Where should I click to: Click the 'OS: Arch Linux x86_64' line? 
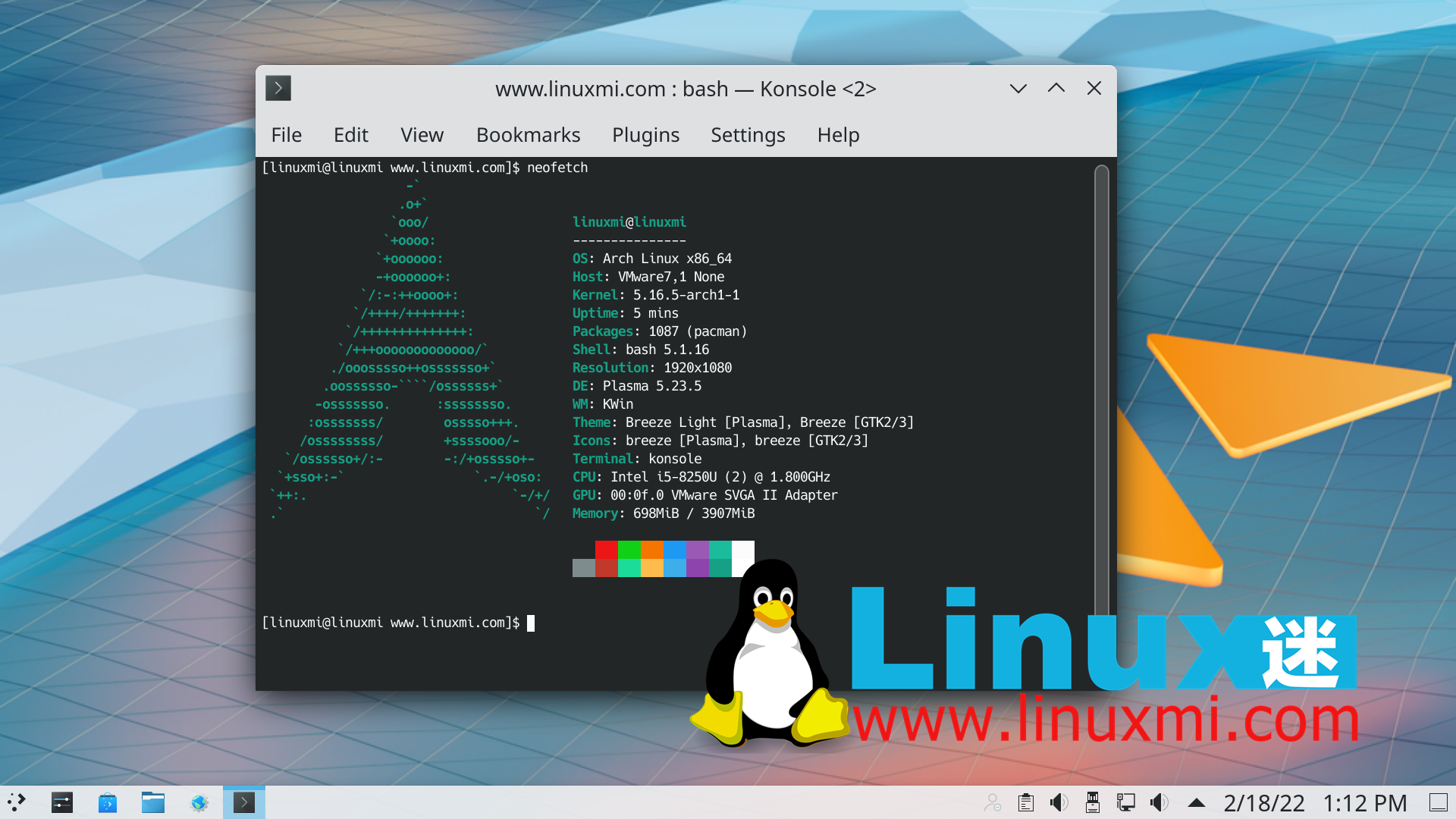tap(652, 259)
